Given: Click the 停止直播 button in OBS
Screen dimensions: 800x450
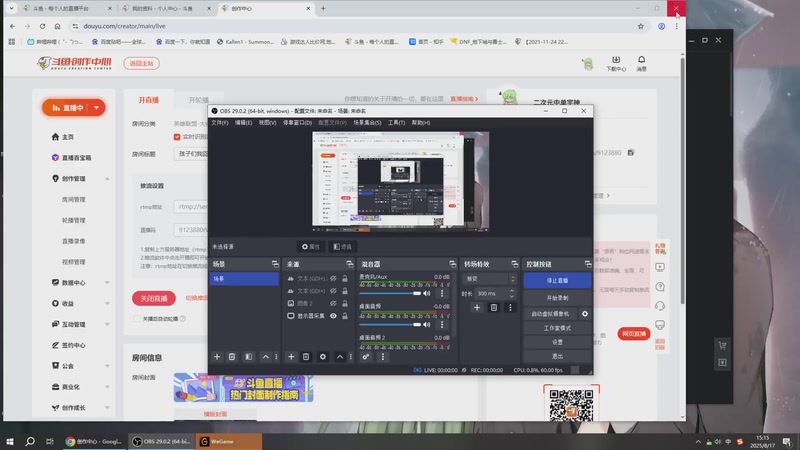Looking at the screenshot, I should [557, 281].
